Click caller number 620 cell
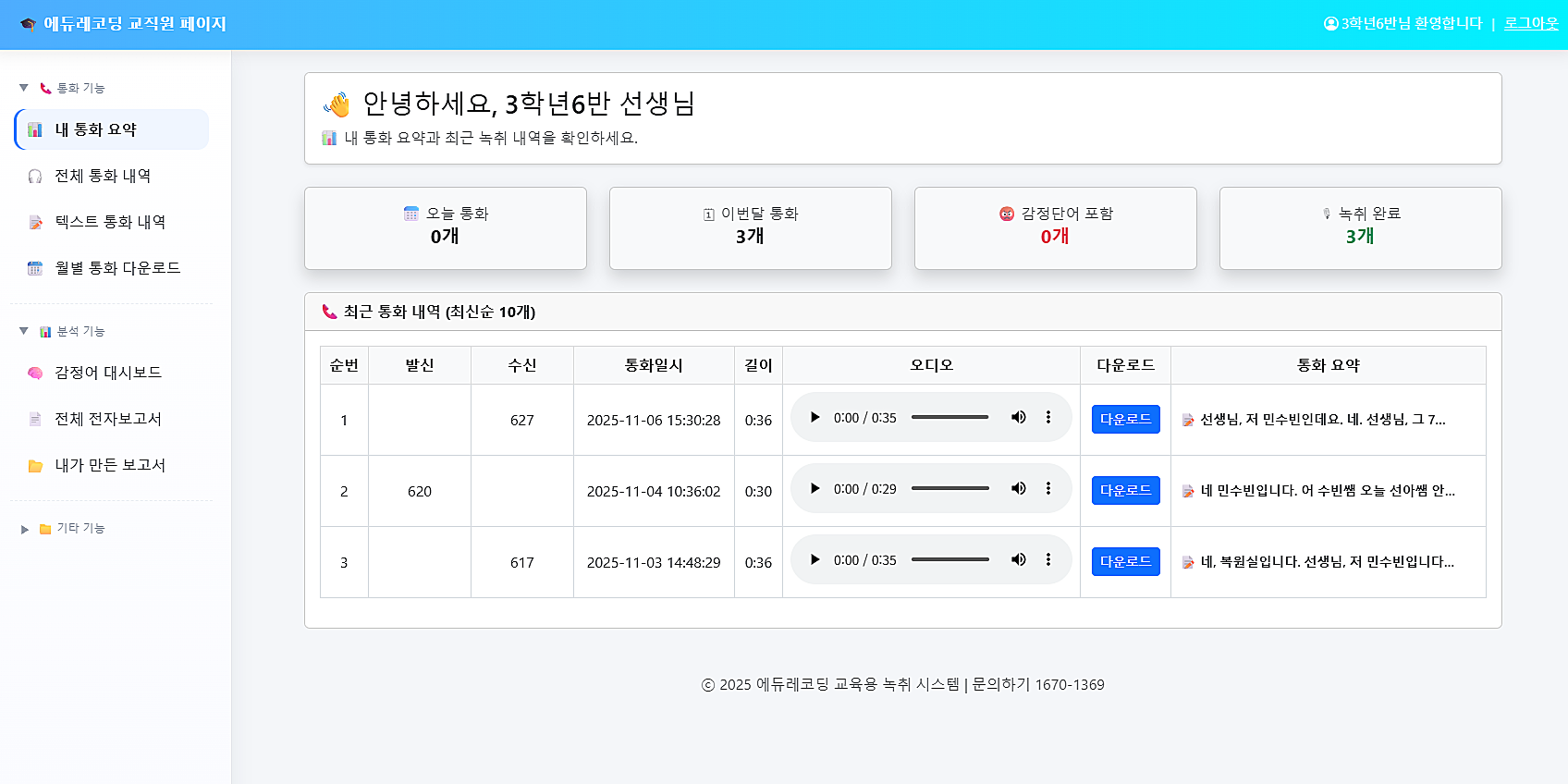 tap(420, 491)
